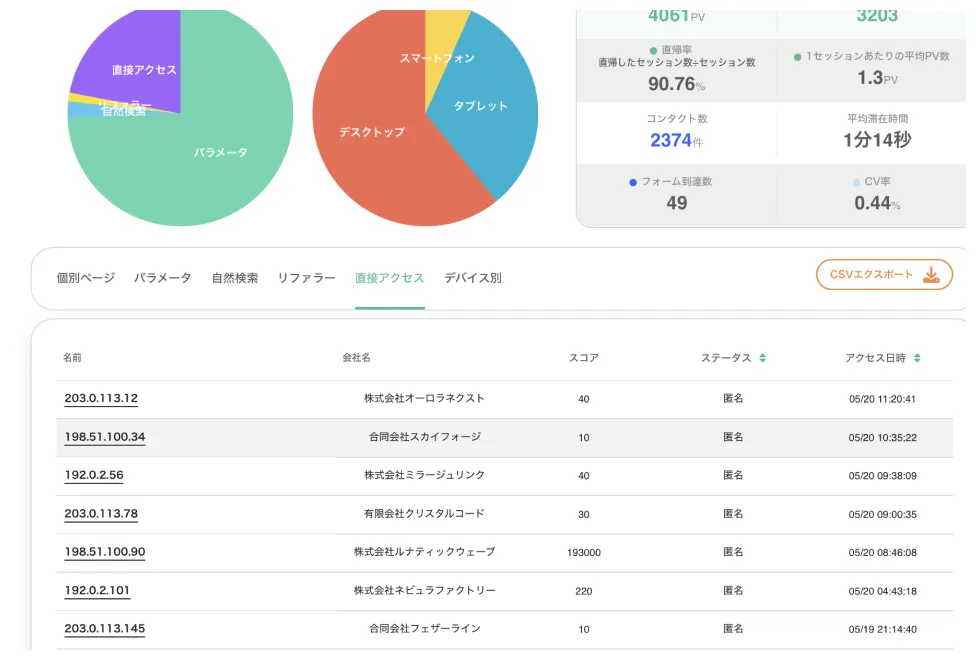Select company 株式会社オーロラネクスト
Screen dimensions: 976x660
424,398
